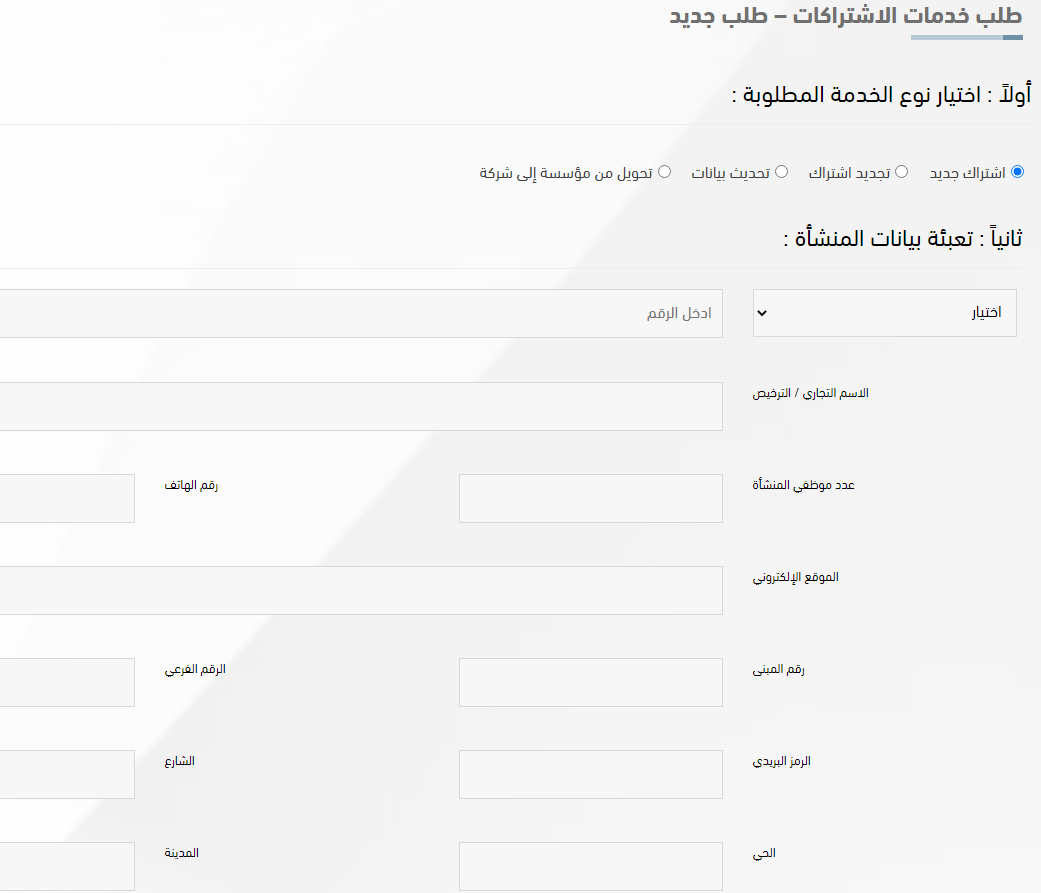The height and width of the screenshot is (893, 1041).
Task: Click the الموقع الإلكتروني text field
Action: tap(360, 590)
